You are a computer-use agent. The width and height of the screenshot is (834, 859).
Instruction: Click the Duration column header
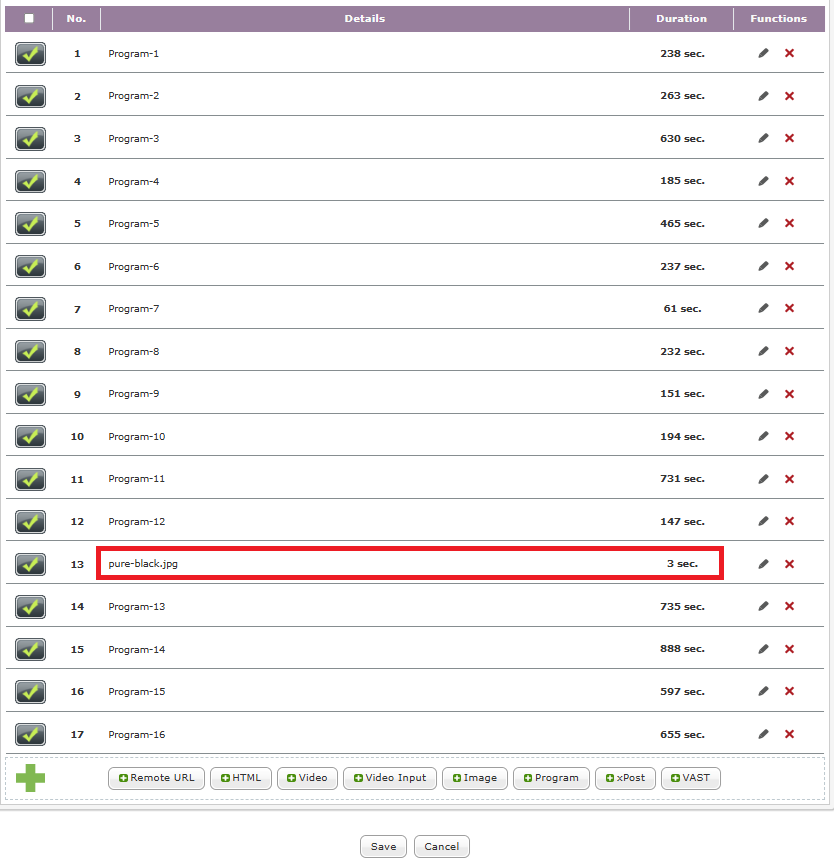681,19
